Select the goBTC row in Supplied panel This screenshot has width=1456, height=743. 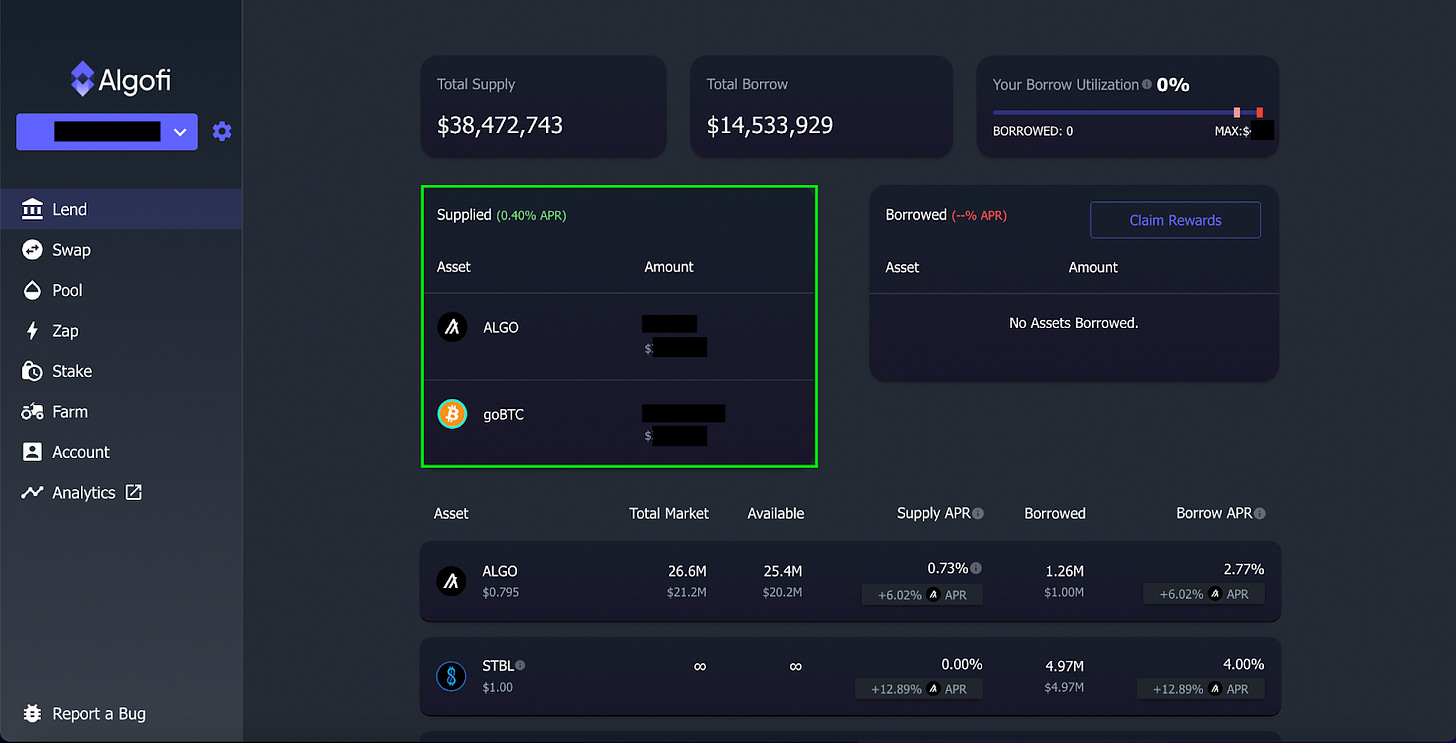[620, 422]
